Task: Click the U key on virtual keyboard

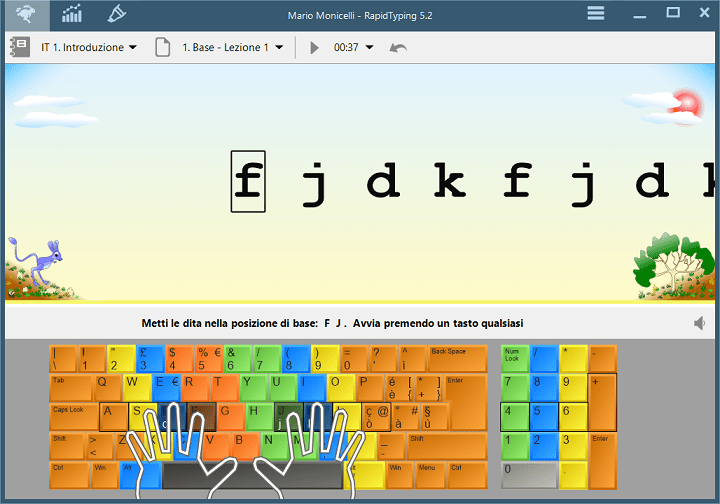Action: [282, 387]
